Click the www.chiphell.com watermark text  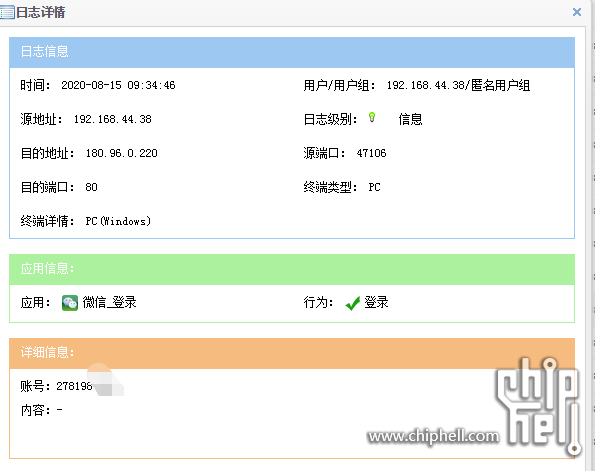coord(433,436)
